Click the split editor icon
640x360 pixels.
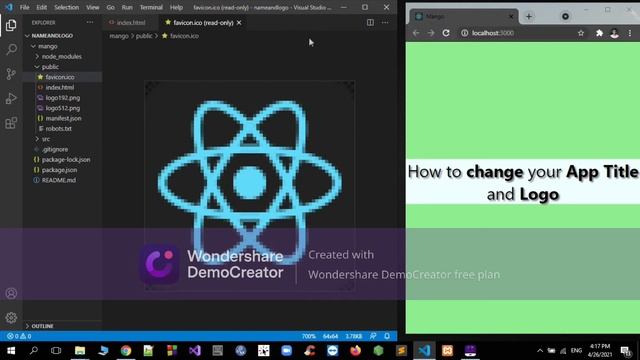click(370, 22)
